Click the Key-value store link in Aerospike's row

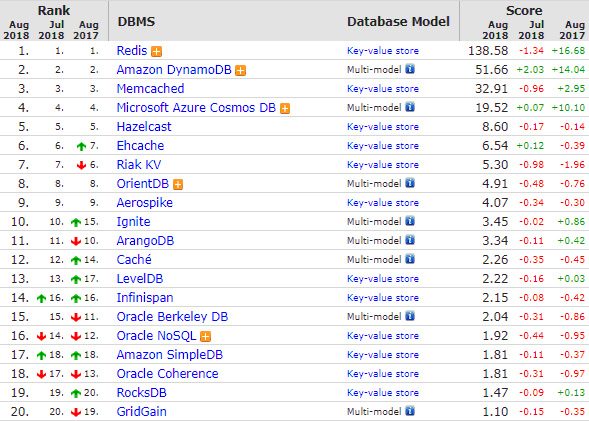(383, 203)
